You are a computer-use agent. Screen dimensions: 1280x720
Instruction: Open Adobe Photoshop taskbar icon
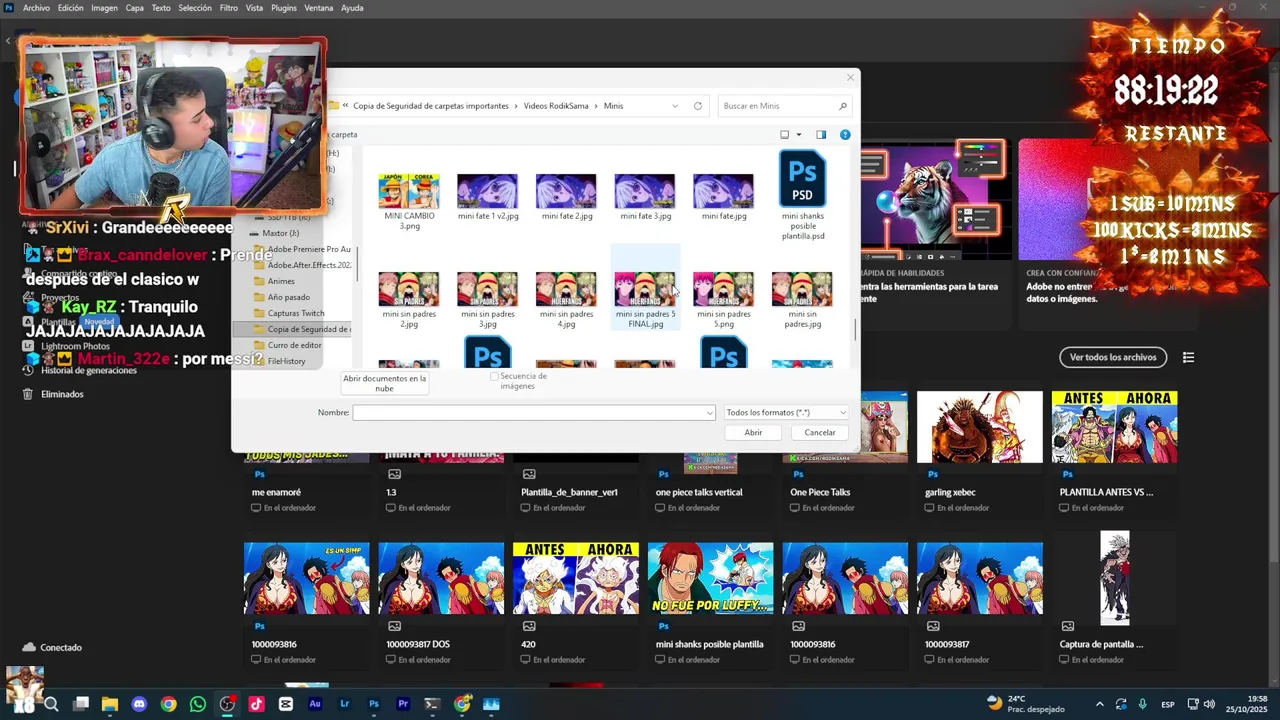(374, 704)
